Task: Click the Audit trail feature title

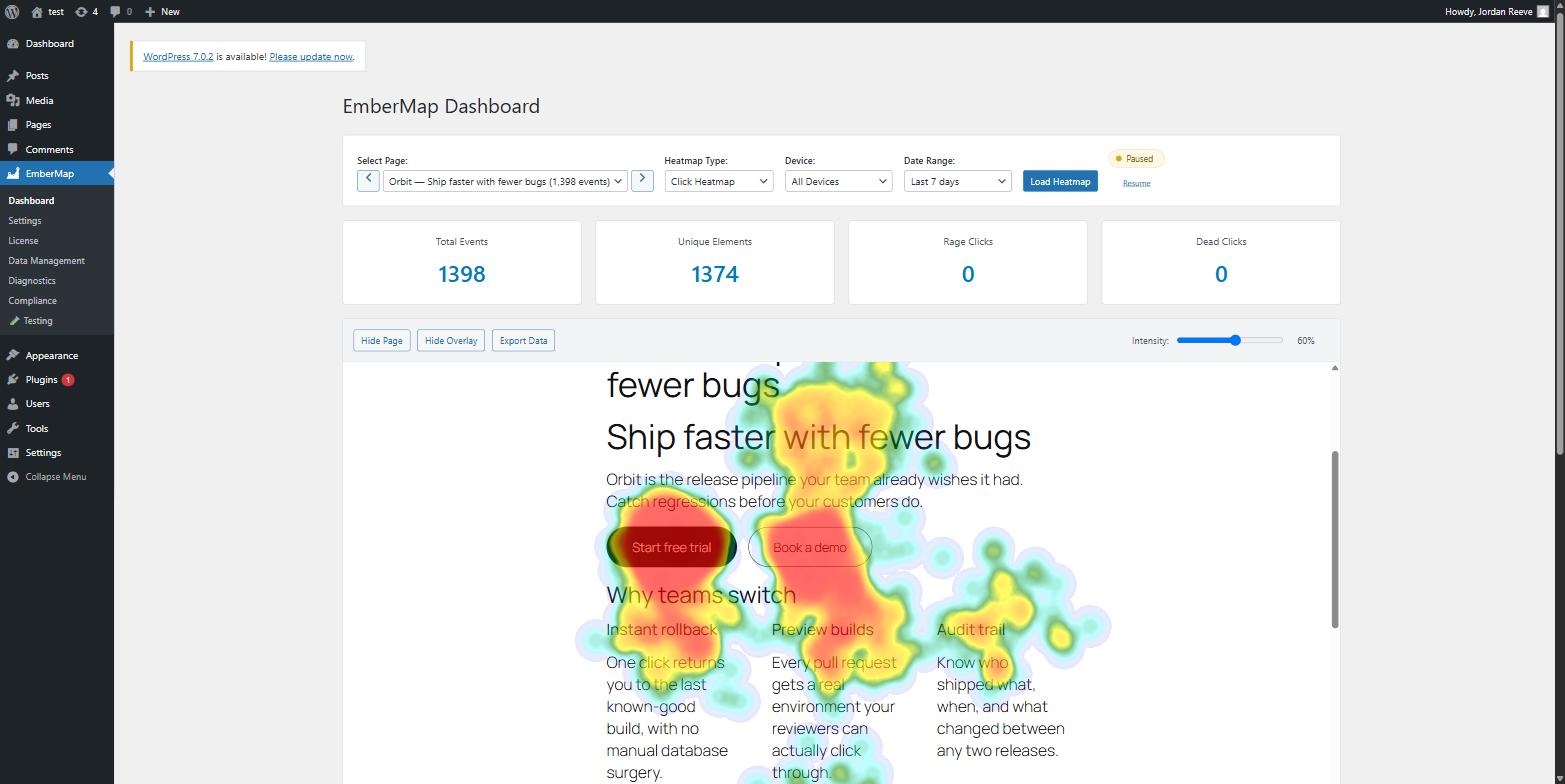Action: (x=970, y=630)
